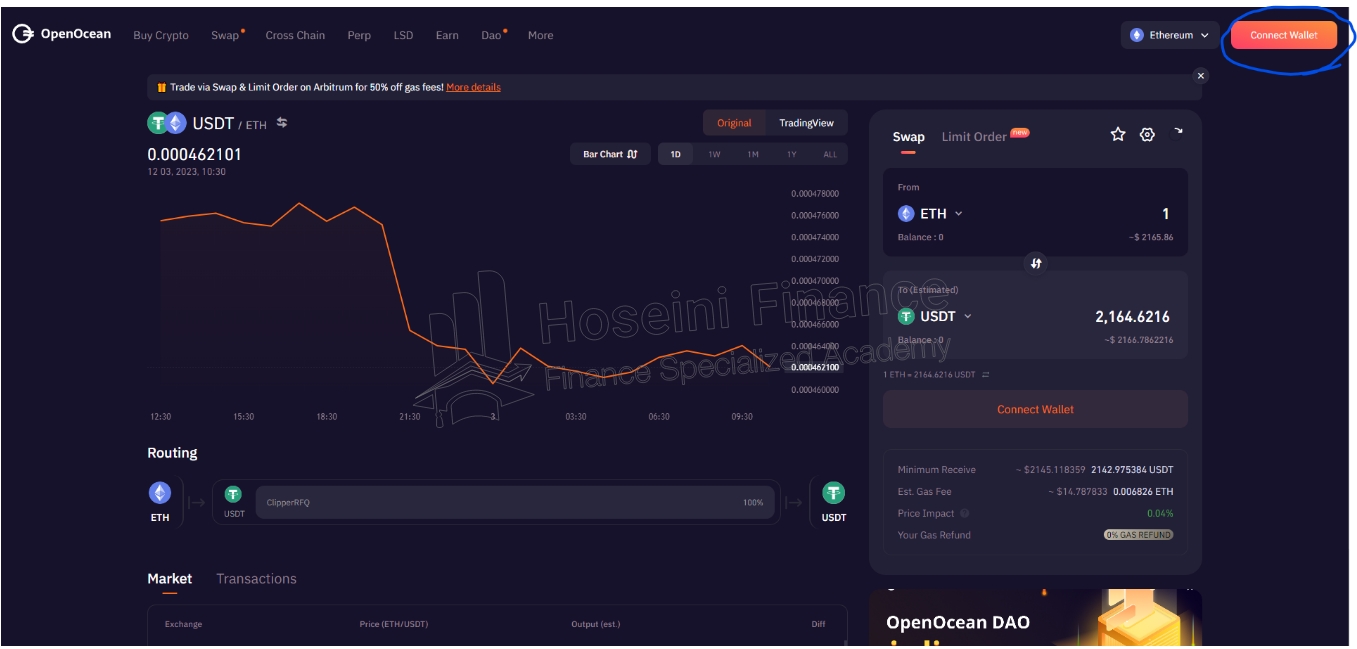Expand the USDT token selector

[935, 316]
